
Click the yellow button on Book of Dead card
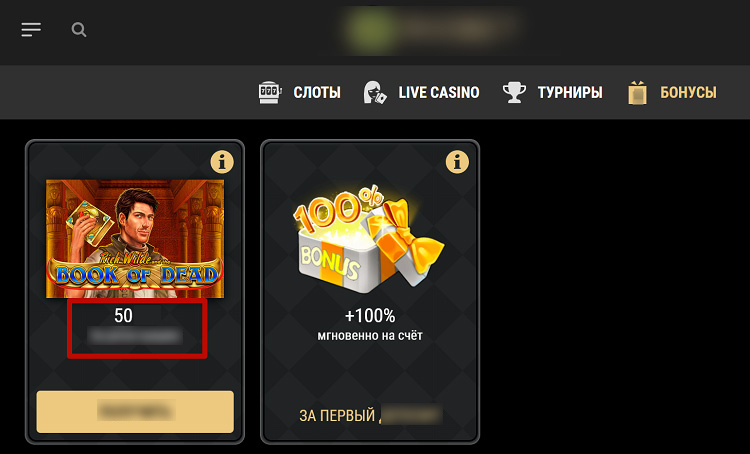(x=135, y=412)
